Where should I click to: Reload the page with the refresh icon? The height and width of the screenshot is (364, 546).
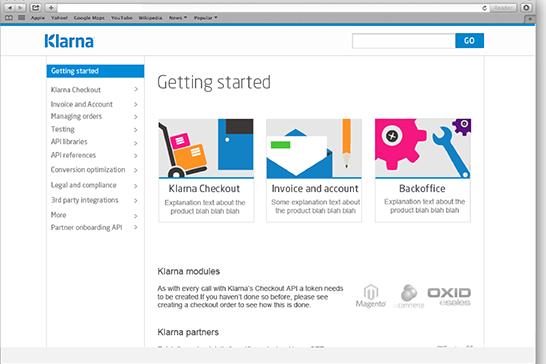484,8
